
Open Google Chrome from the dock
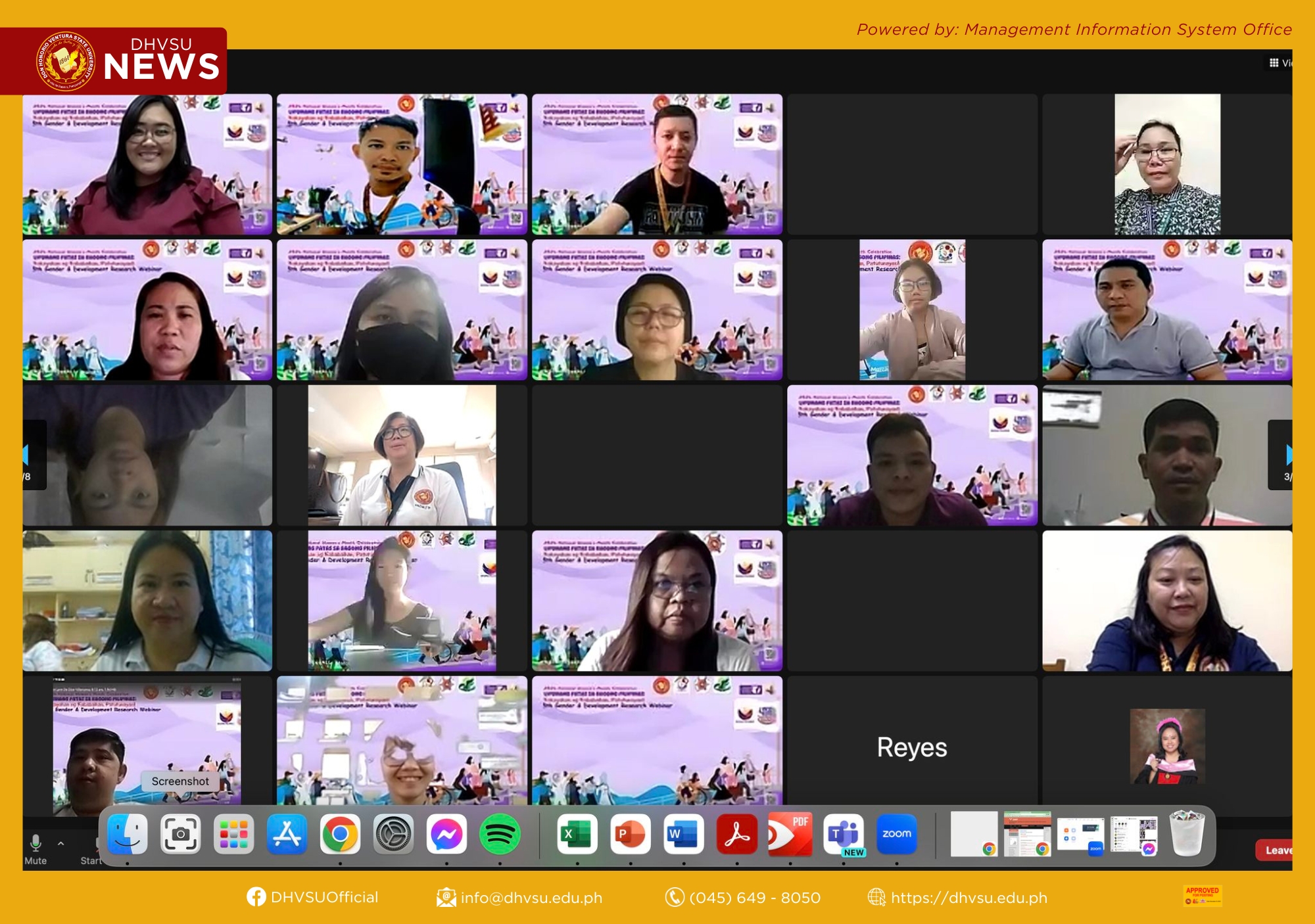click(x=340, y=834)
